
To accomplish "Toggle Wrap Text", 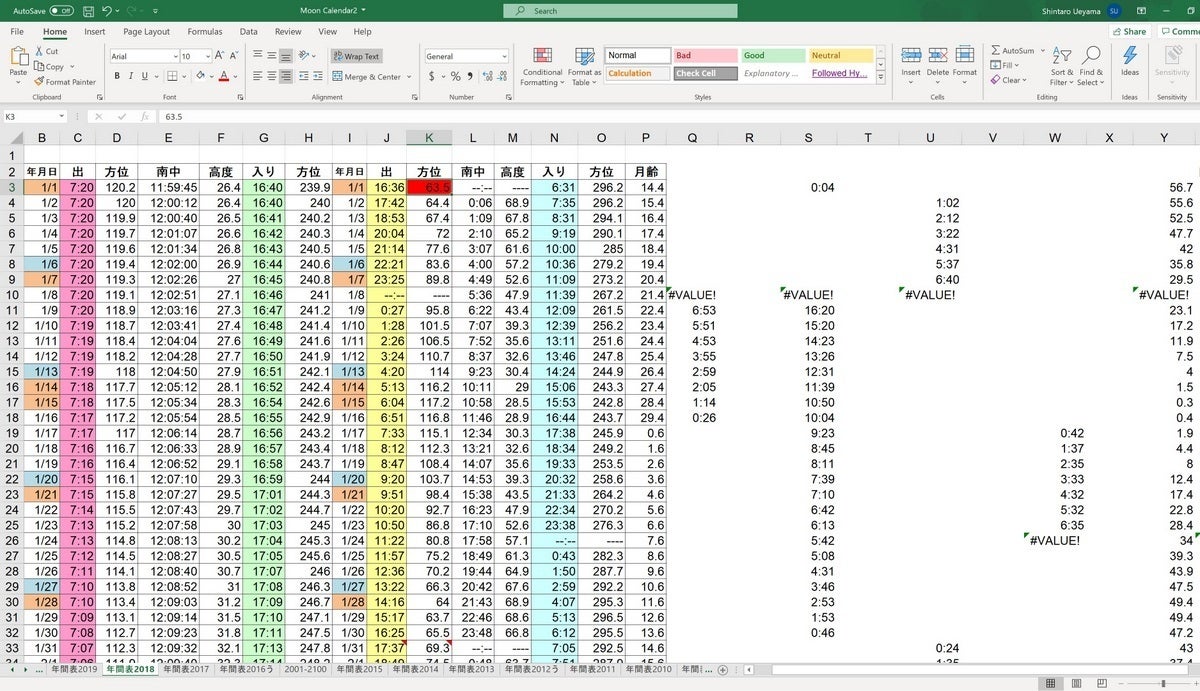I will [x=356, y=56].
